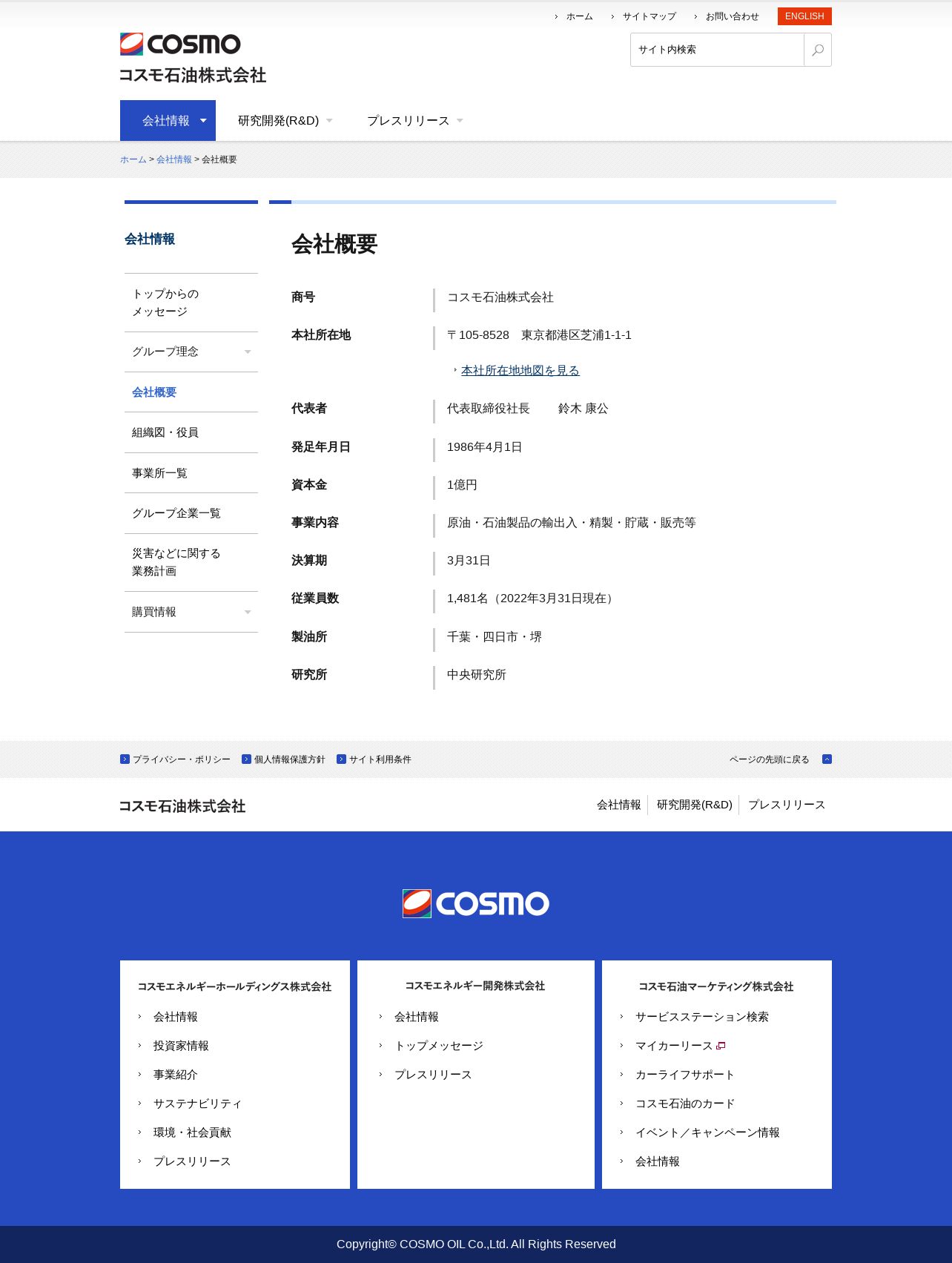Open the 投資家情報 link
This screenshot has width=952, height=1263.
click(x=181, y=1046)
